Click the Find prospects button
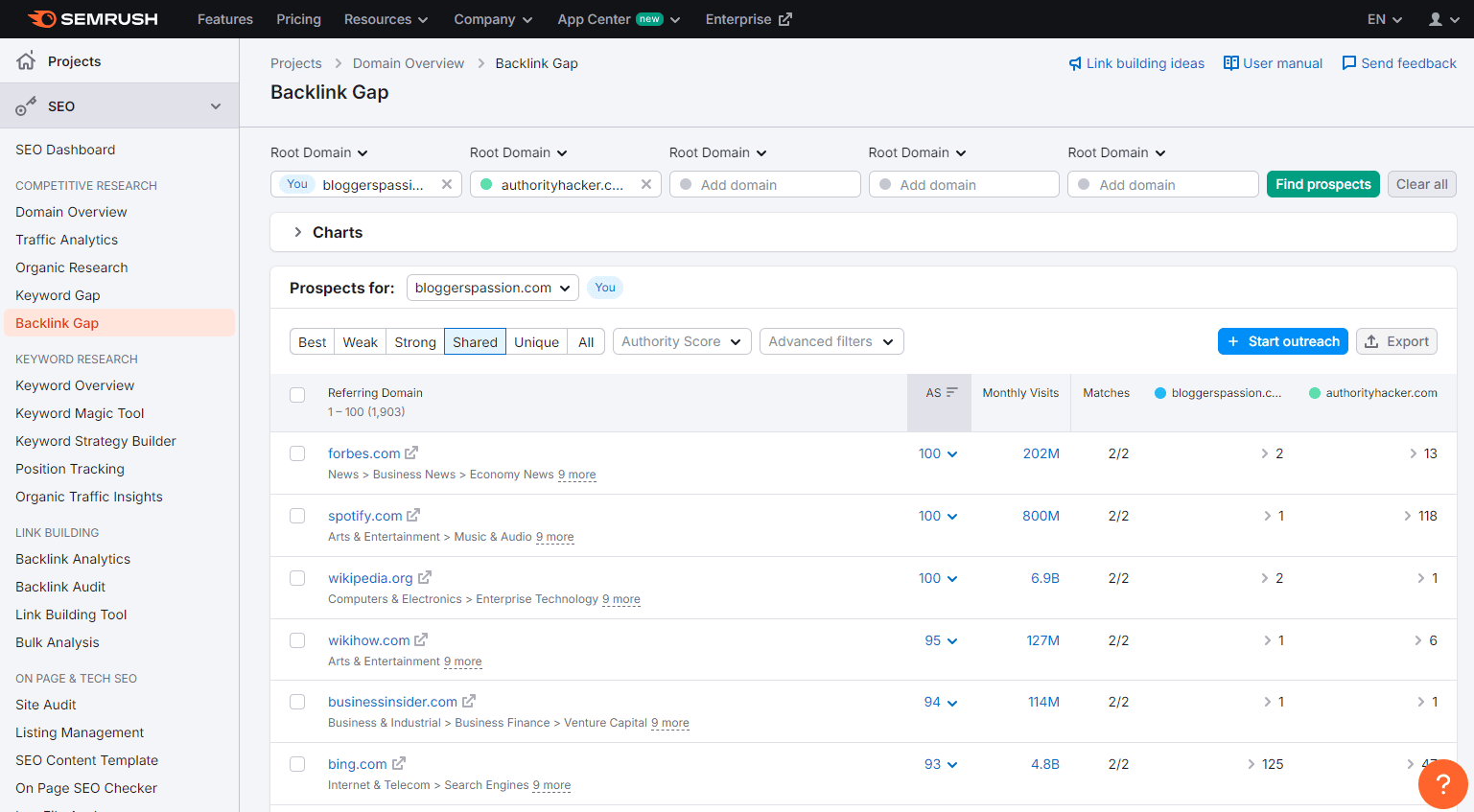The width and height of the screenshot is (1474, 812). [1322, 183]
